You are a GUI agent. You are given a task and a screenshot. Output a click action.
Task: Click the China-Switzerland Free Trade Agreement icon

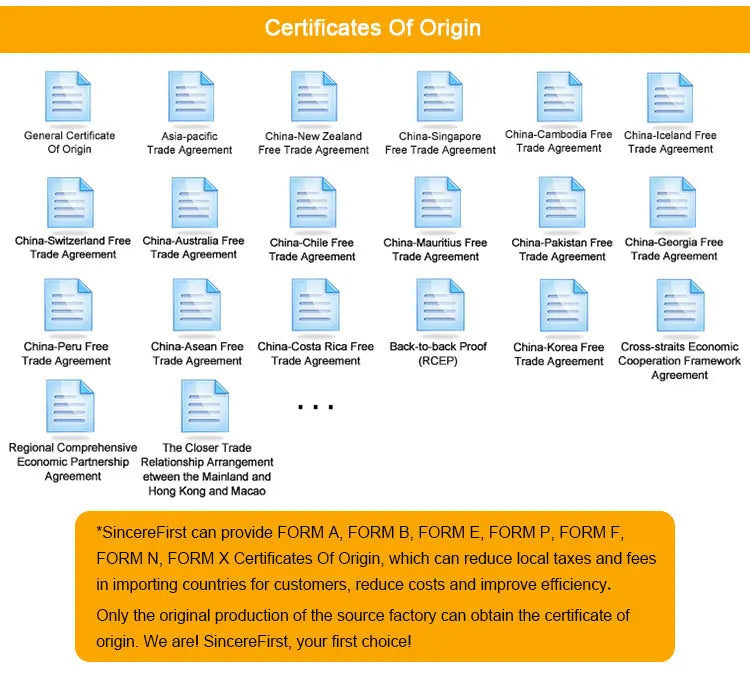(70, 202)
